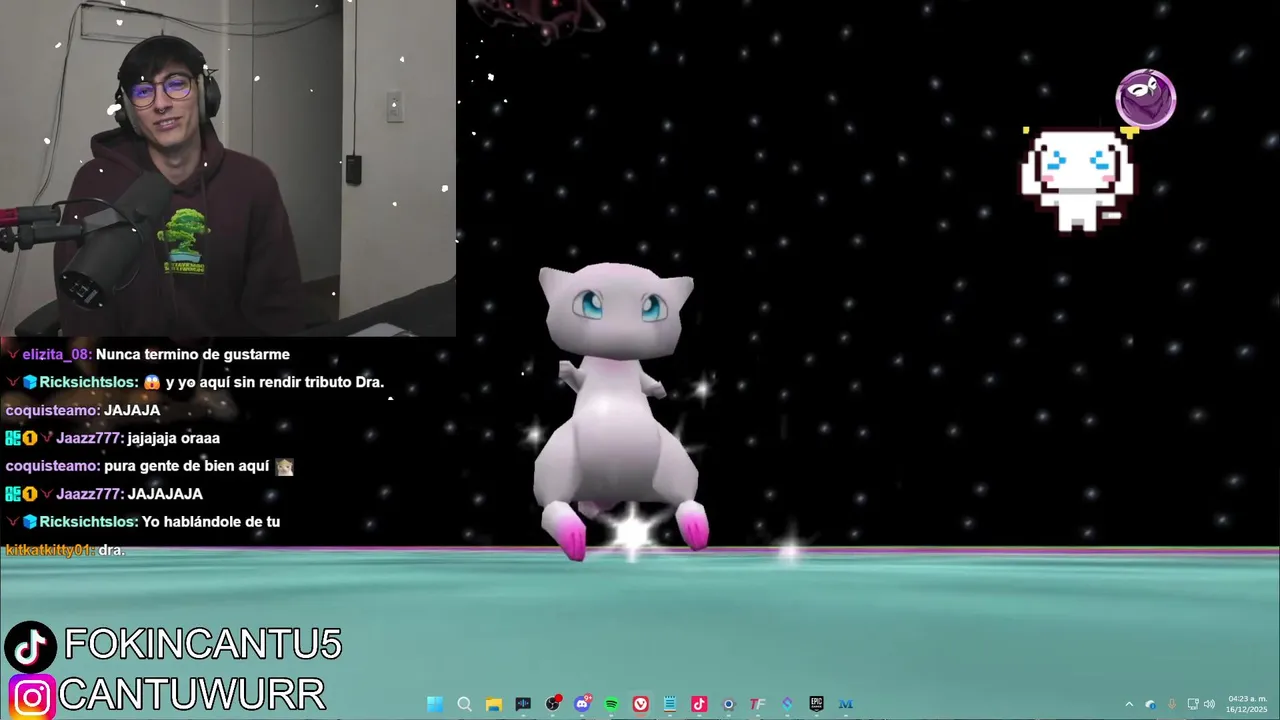Click the FOKINCANTU5 handle text

coord(203,645)
